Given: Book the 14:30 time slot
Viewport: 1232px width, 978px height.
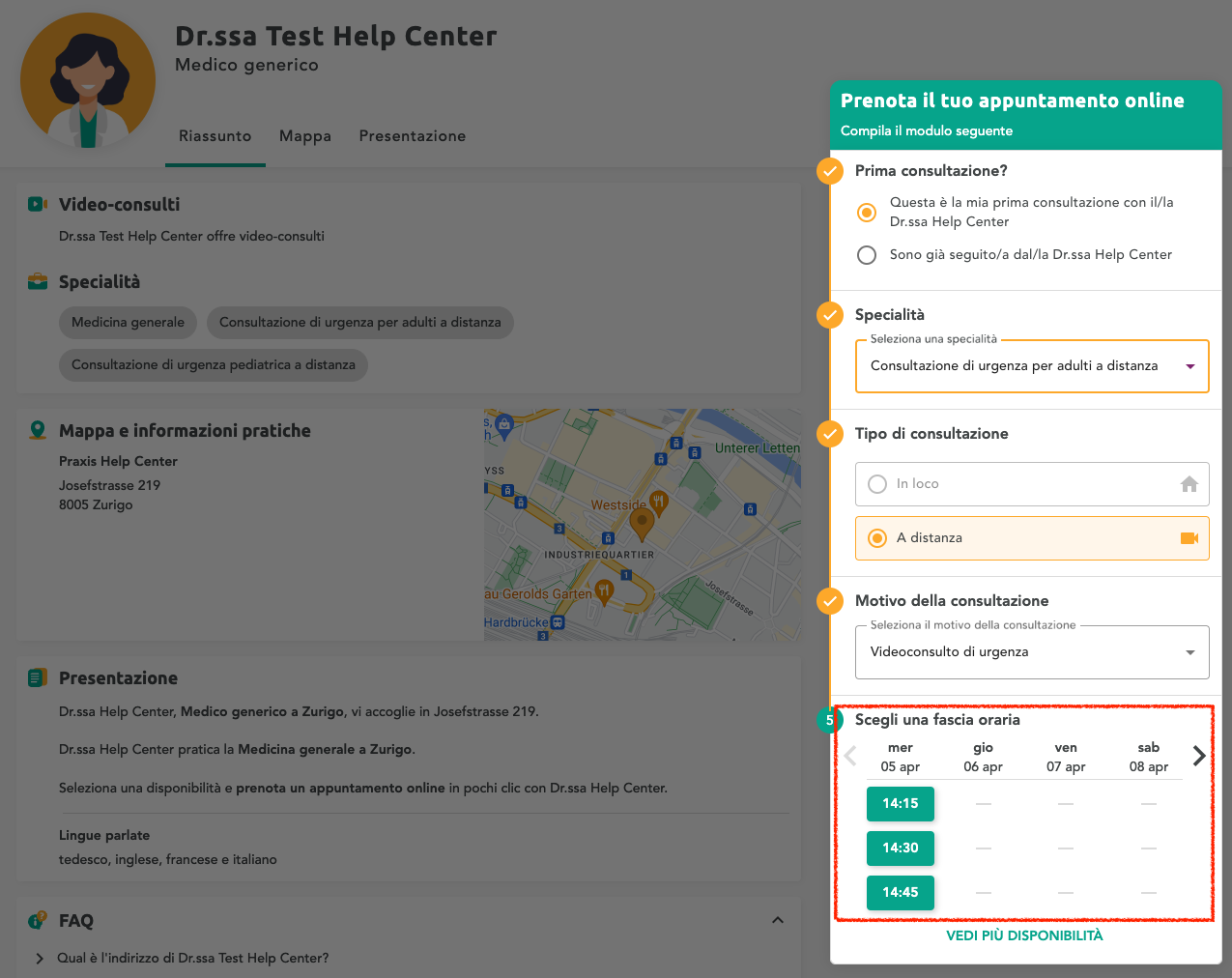Looking at the screenshot, I should (900, 848).
